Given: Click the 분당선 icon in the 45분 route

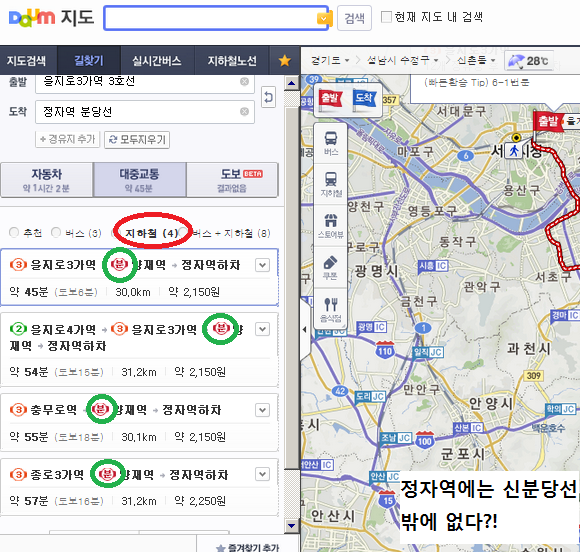Looking at the screenshot, I should click(119, 265).
